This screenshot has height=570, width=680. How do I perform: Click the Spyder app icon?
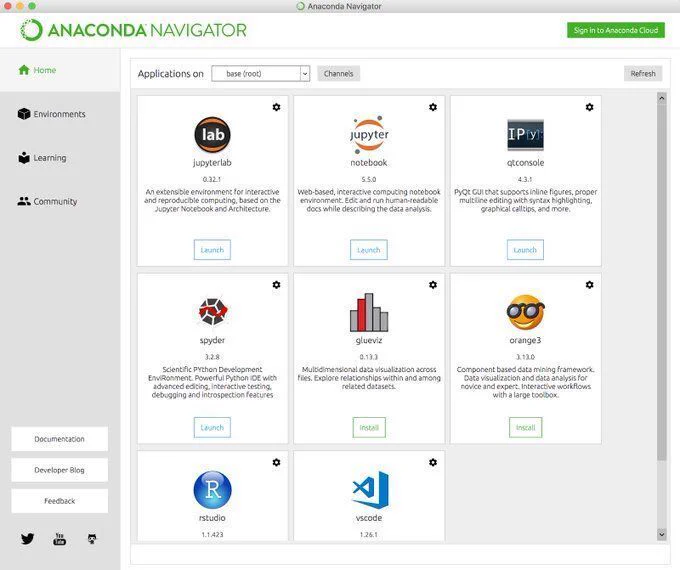click(212, 311)
